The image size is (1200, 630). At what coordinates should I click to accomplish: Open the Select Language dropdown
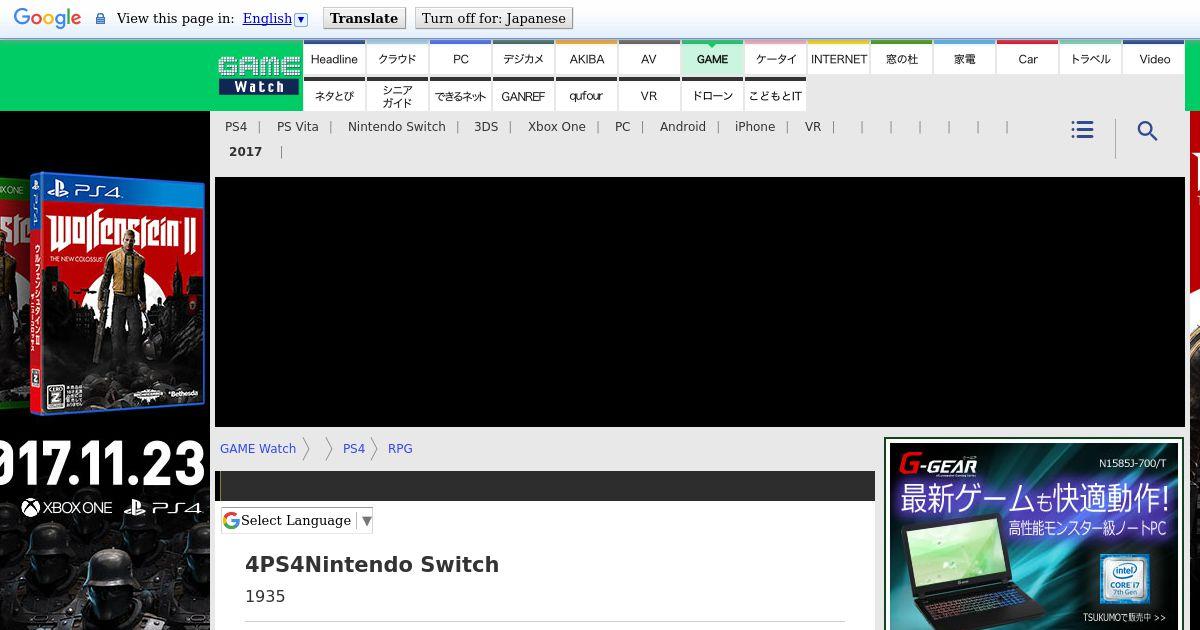coord(297,520)
